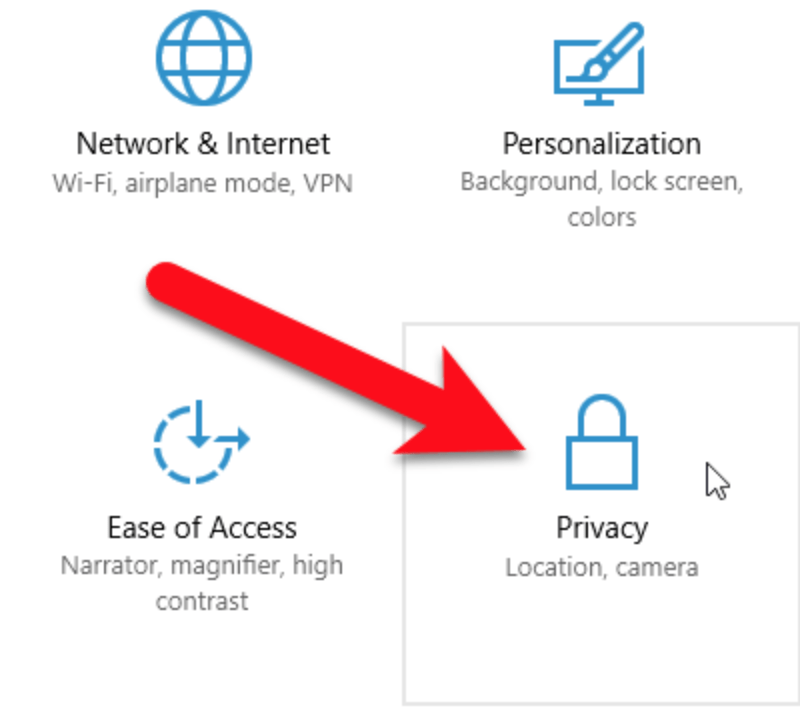Go to the Ease of Access title

pyautogui.click(x=202, y=527)
